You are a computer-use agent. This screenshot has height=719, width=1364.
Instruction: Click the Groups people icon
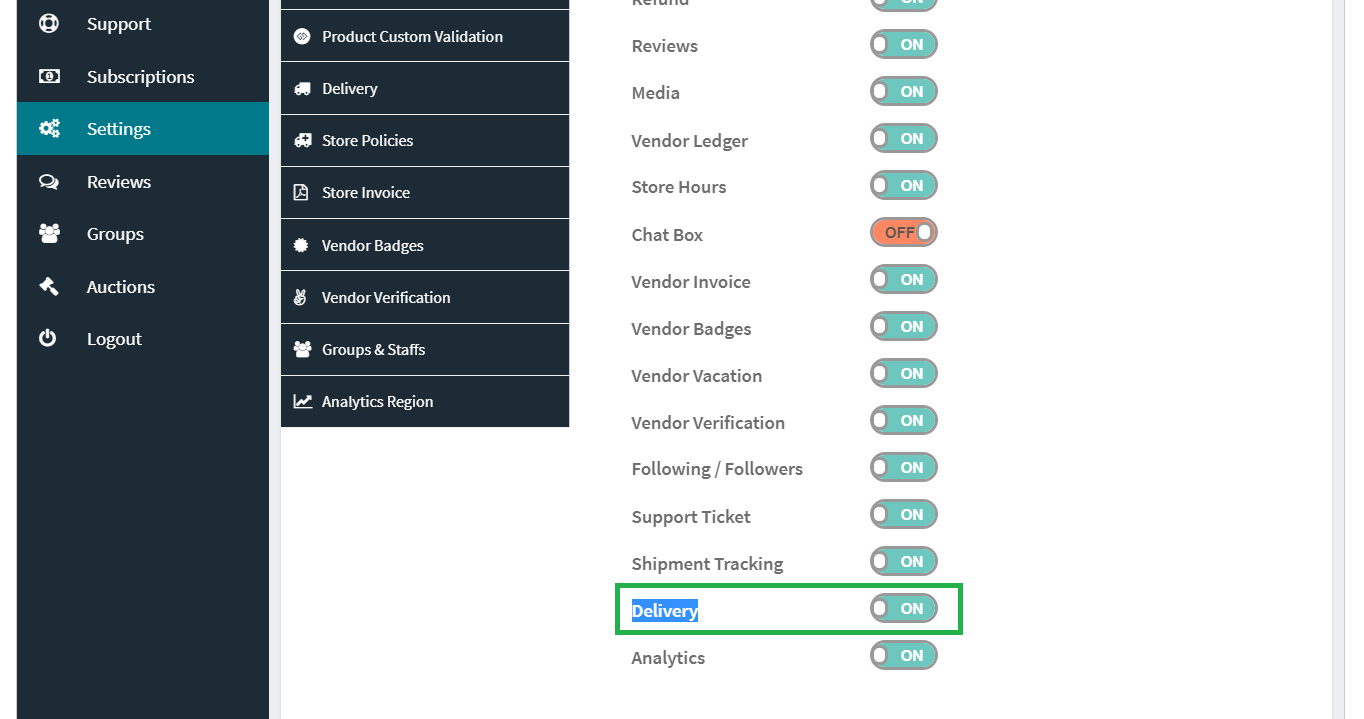pyautogui.click(x=48, y=233)
